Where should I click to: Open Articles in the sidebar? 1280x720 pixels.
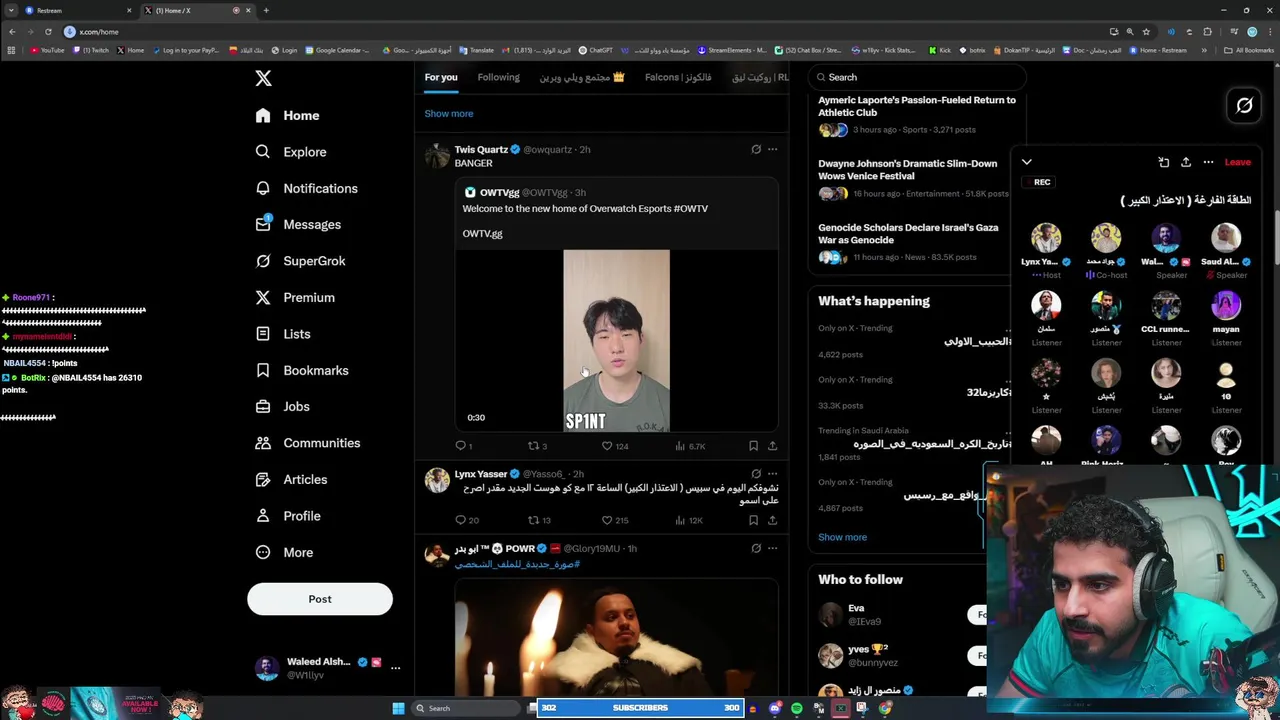[x=291, y=480]
